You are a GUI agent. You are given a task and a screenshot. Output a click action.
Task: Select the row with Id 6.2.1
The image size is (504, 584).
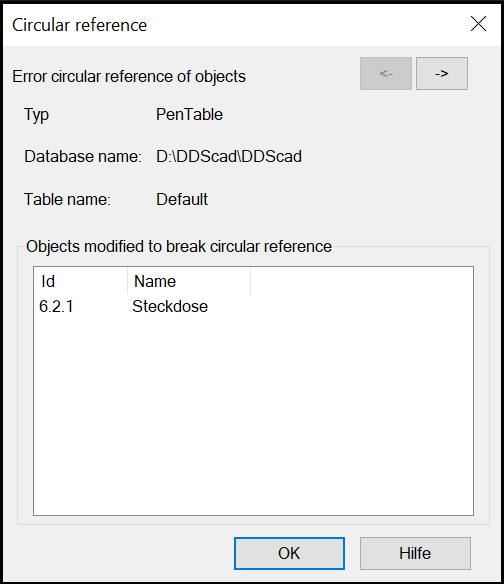[253, 307]
